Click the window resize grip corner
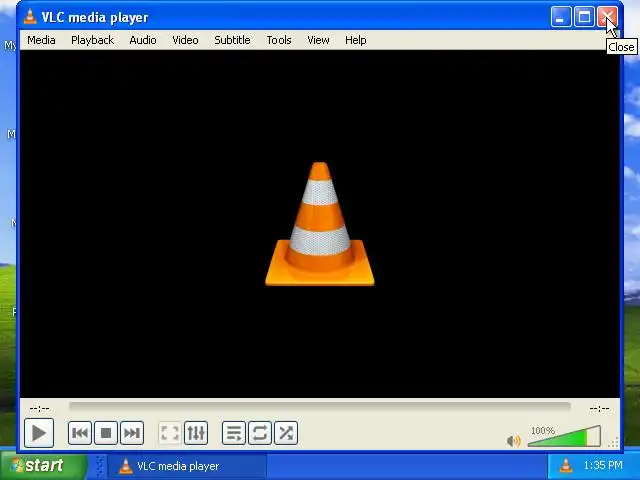The width and height of the screenshot is (640, 480). 613,443
